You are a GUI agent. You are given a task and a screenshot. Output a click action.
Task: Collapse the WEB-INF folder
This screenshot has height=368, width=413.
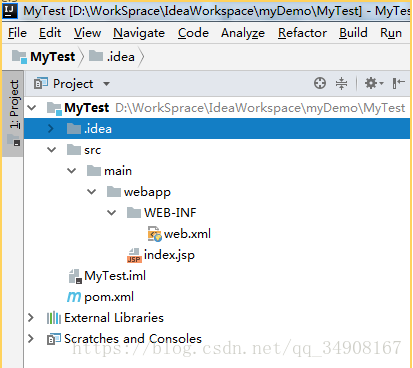coord(112,213)
